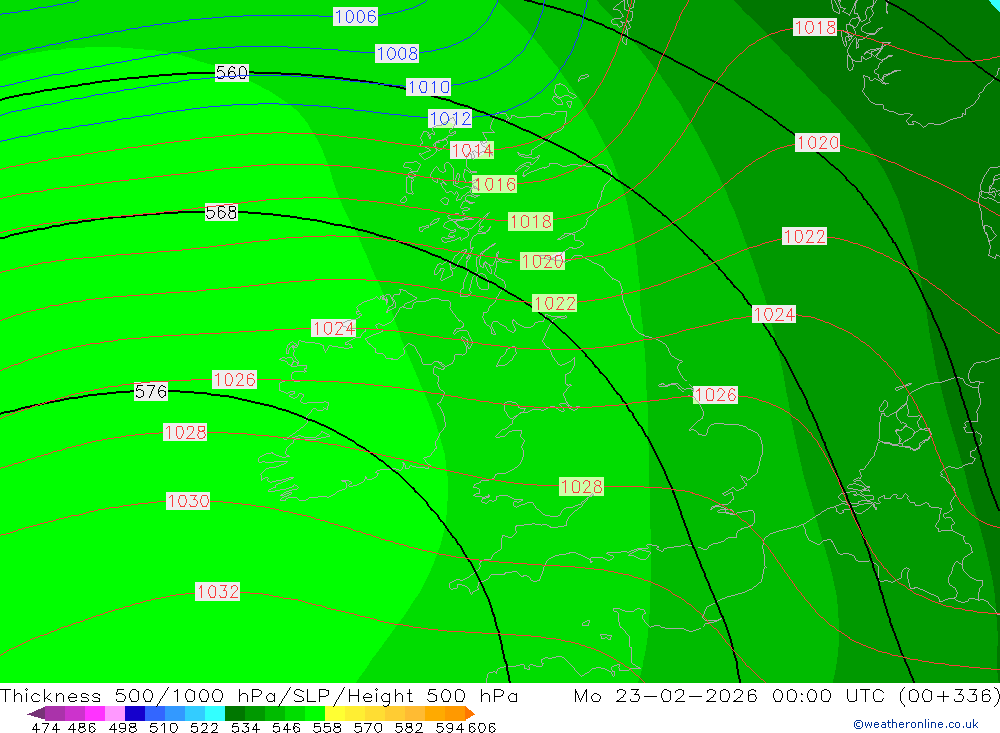
Task: Select the dark navy blue legend swatch
Action: [135, 713]
